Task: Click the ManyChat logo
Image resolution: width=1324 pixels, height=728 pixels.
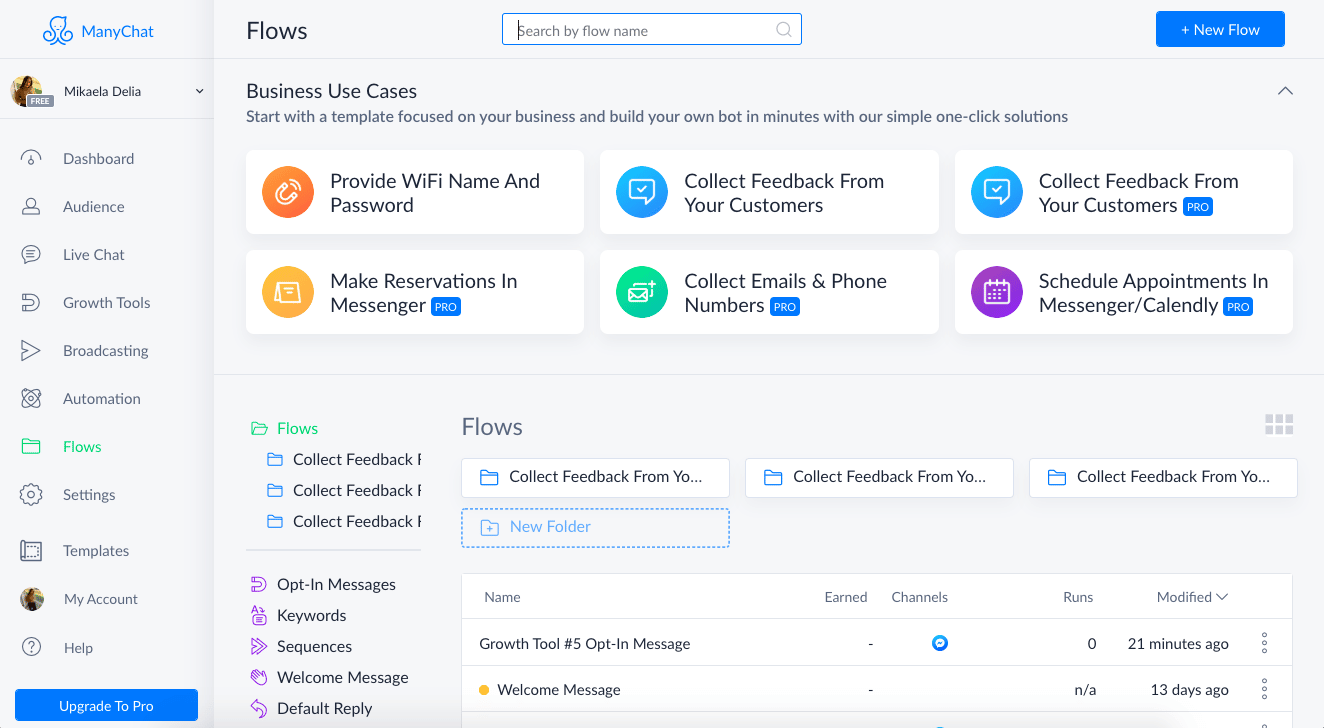Action: 98,30
